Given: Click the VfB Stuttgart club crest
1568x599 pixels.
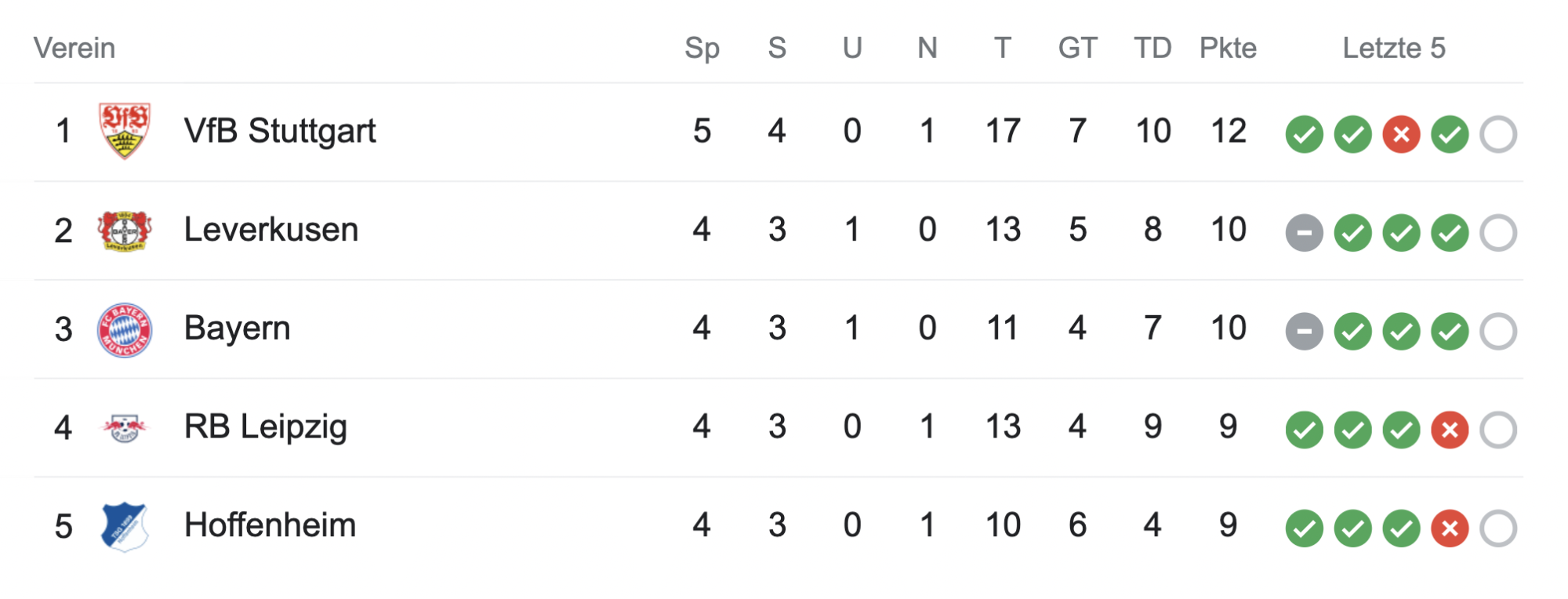Looking at the screenshot, I should tap(125, 131).
